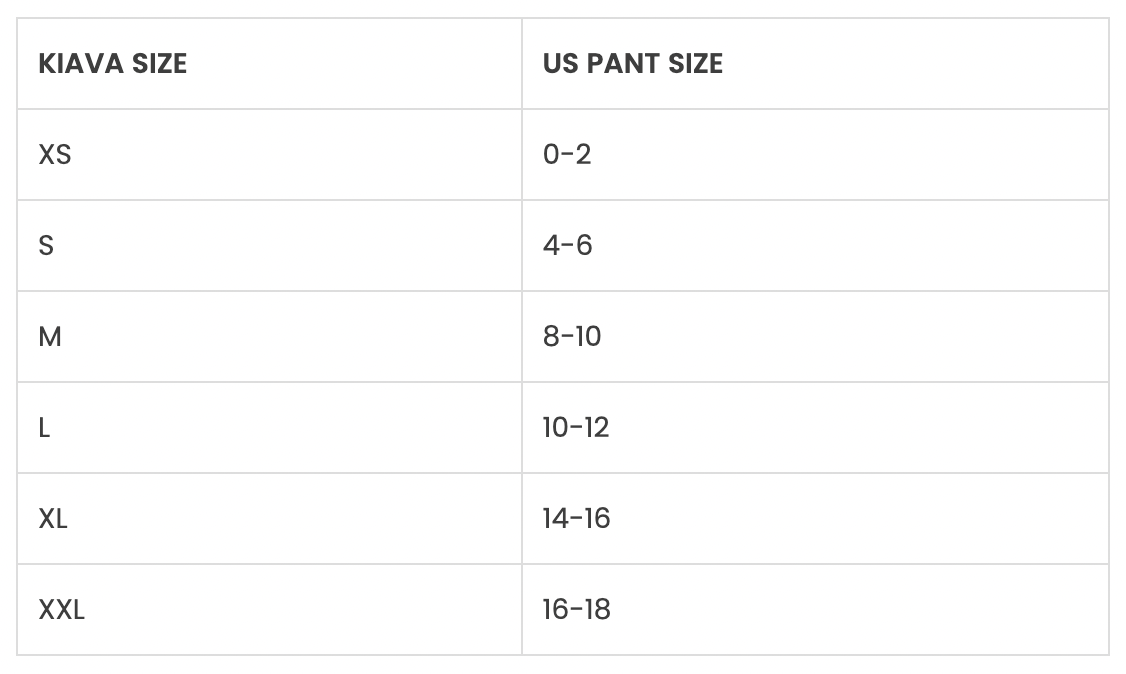Select the 0-2 pant size cell
The image size is (1126, 674).
click(567, 155)
